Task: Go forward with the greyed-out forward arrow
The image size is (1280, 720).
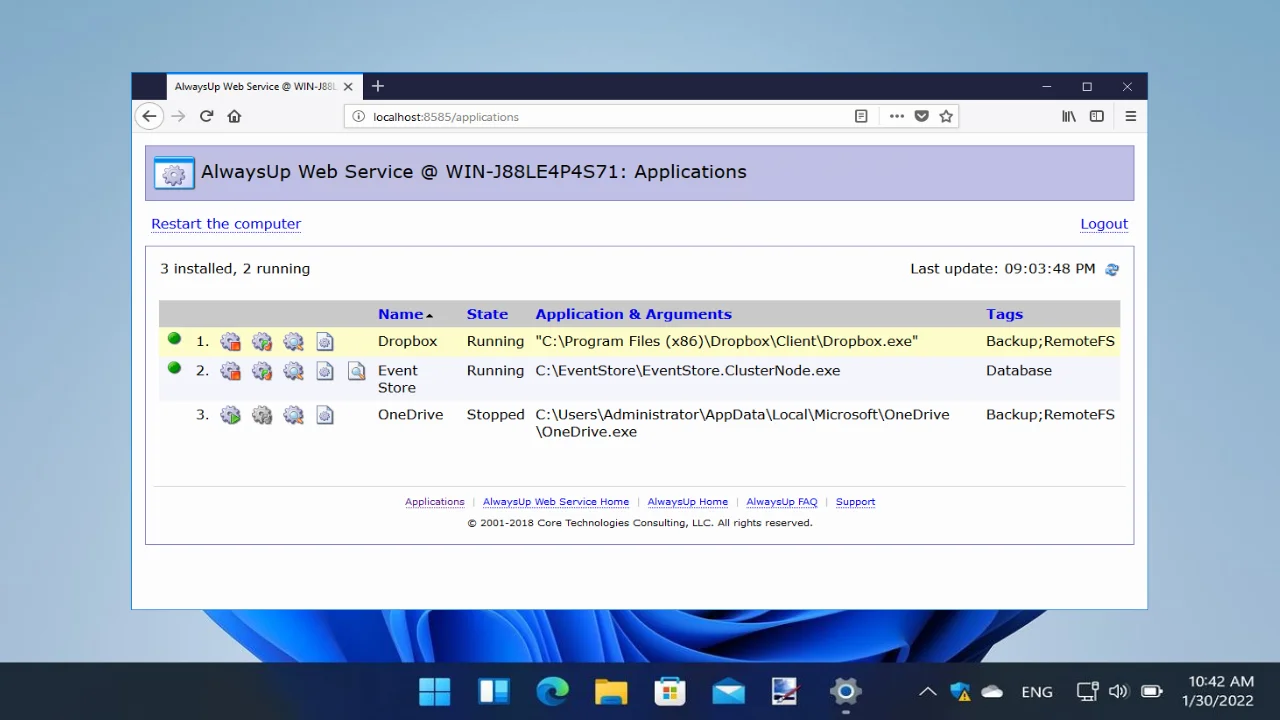Action: [178, 116]
